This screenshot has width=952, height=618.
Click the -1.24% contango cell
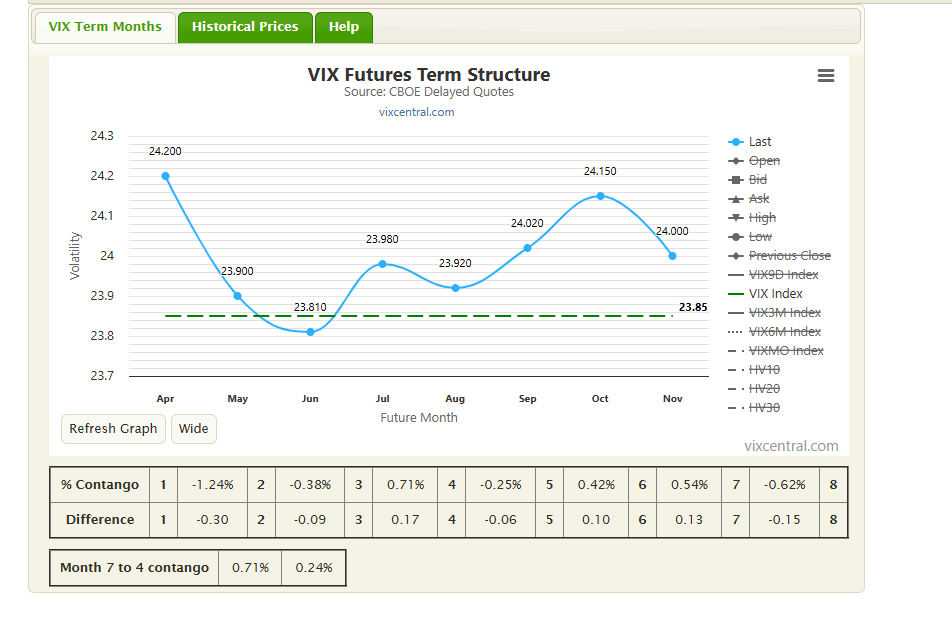click(x=212, y=484)
